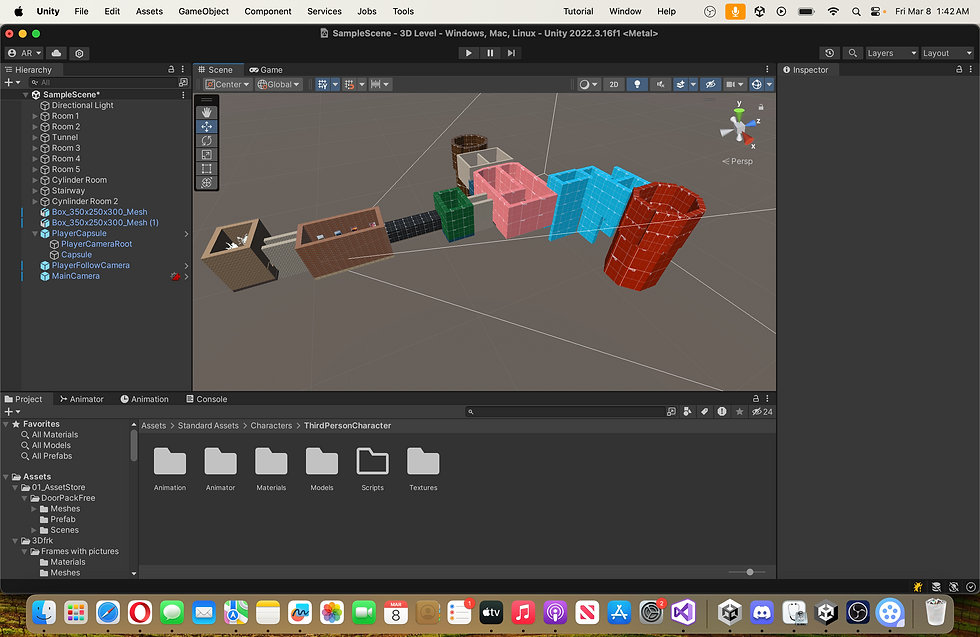
Task: Open the Layers dropdown
Action: pyautogui.click(x=890, y=53)
